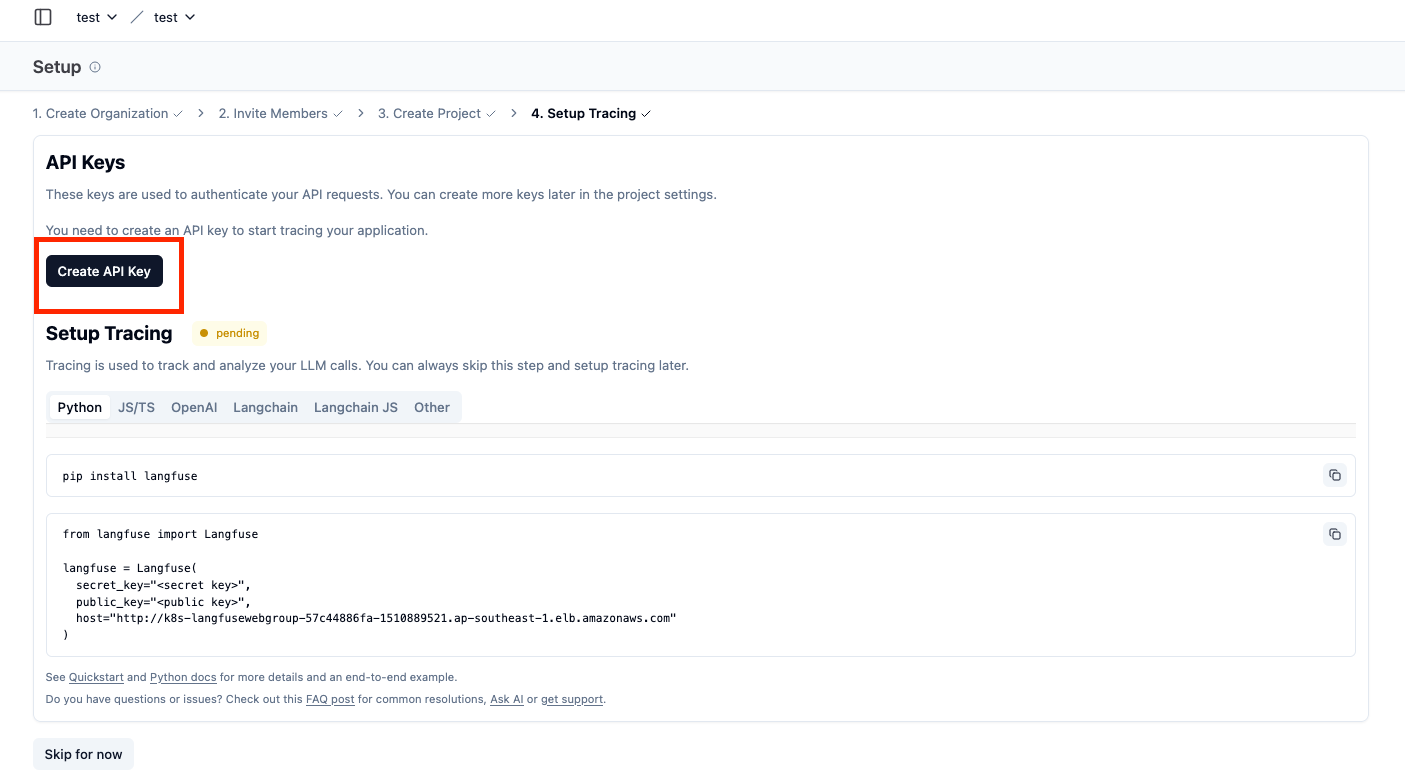Click the Create API Key button

click(104, 271)
